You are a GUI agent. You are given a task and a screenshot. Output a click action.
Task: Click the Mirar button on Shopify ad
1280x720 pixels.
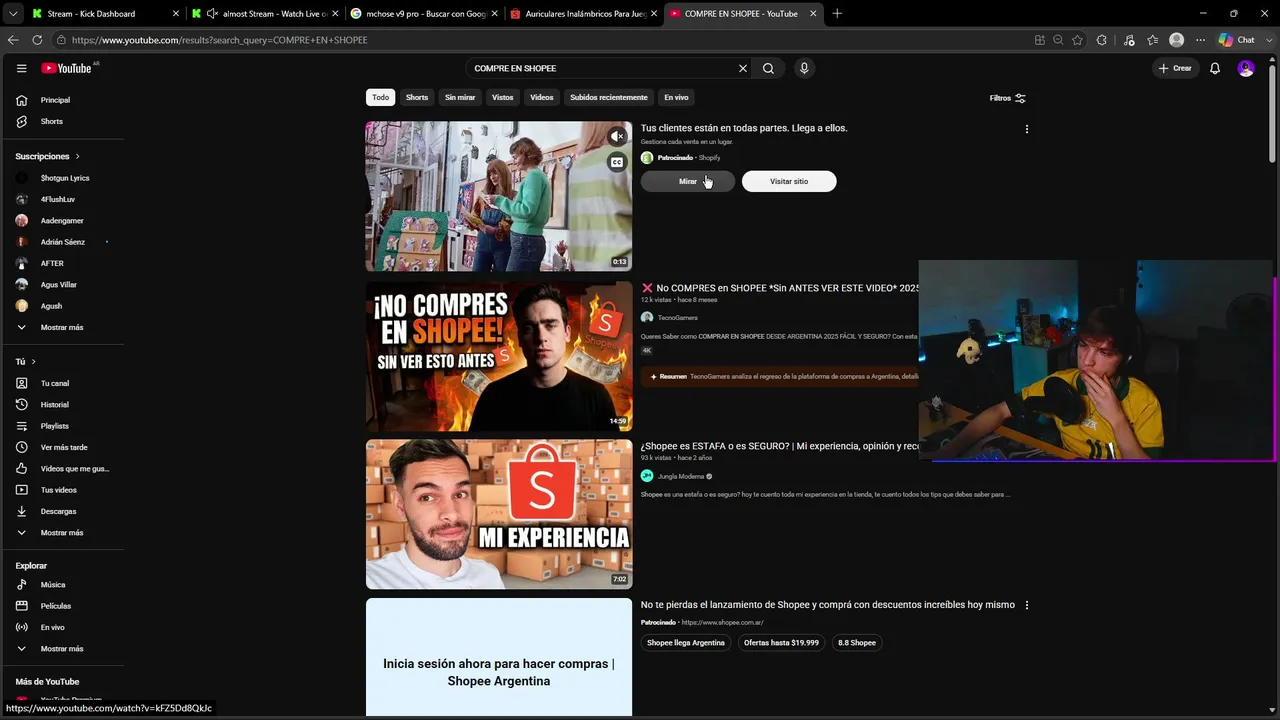click(688, 181)
